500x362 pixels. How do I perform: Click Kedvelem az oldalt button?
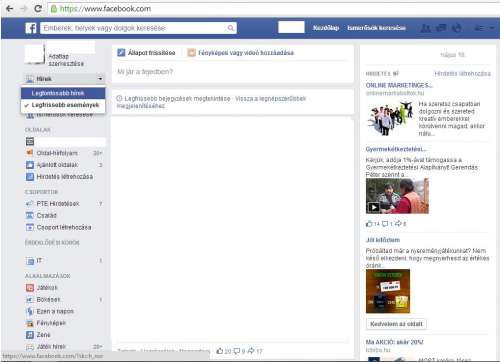click(x=396, y=324)
